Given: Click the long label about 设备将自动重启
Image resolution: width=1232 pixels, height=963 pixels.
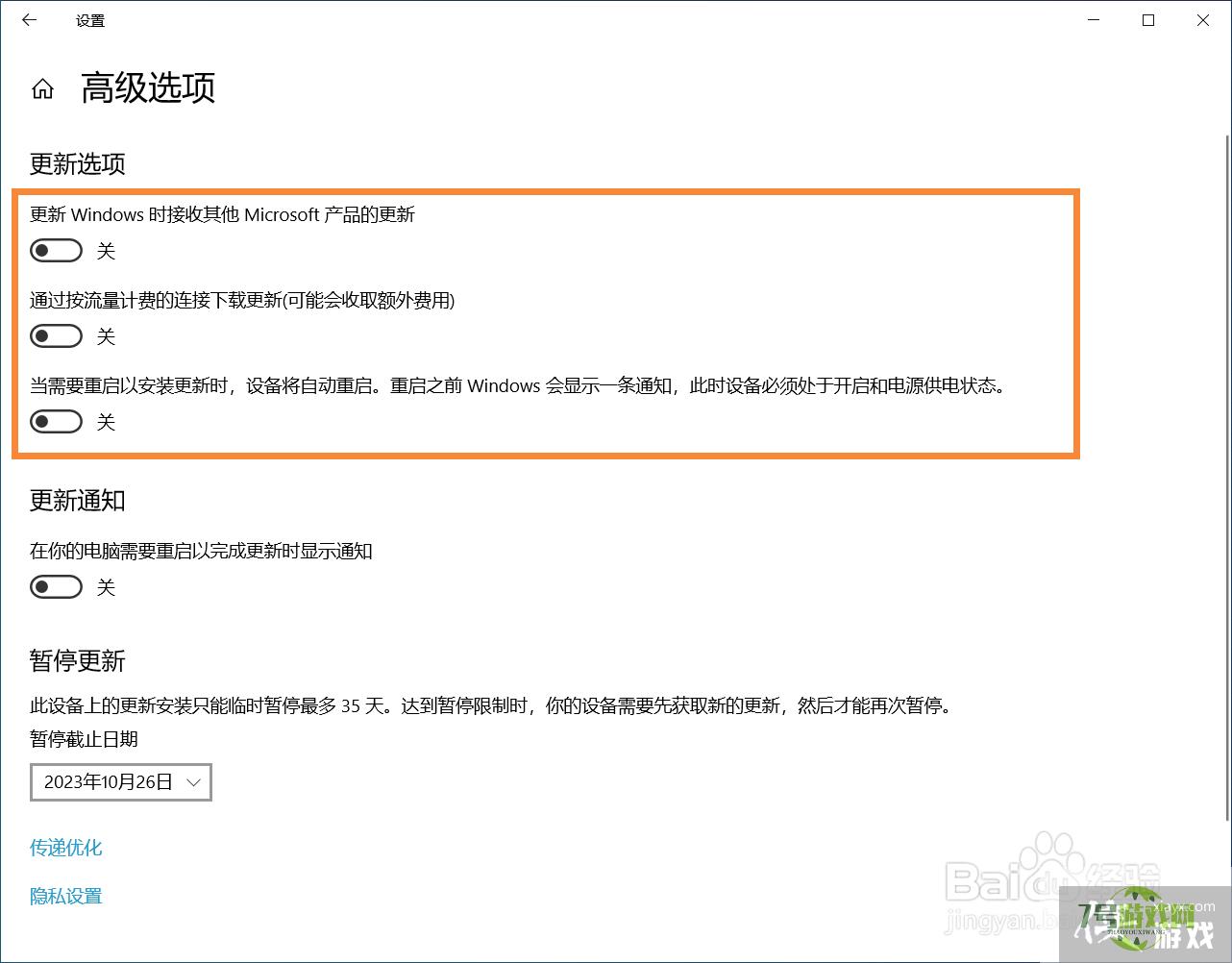Looking at the screenshot, I should point(519,386).
